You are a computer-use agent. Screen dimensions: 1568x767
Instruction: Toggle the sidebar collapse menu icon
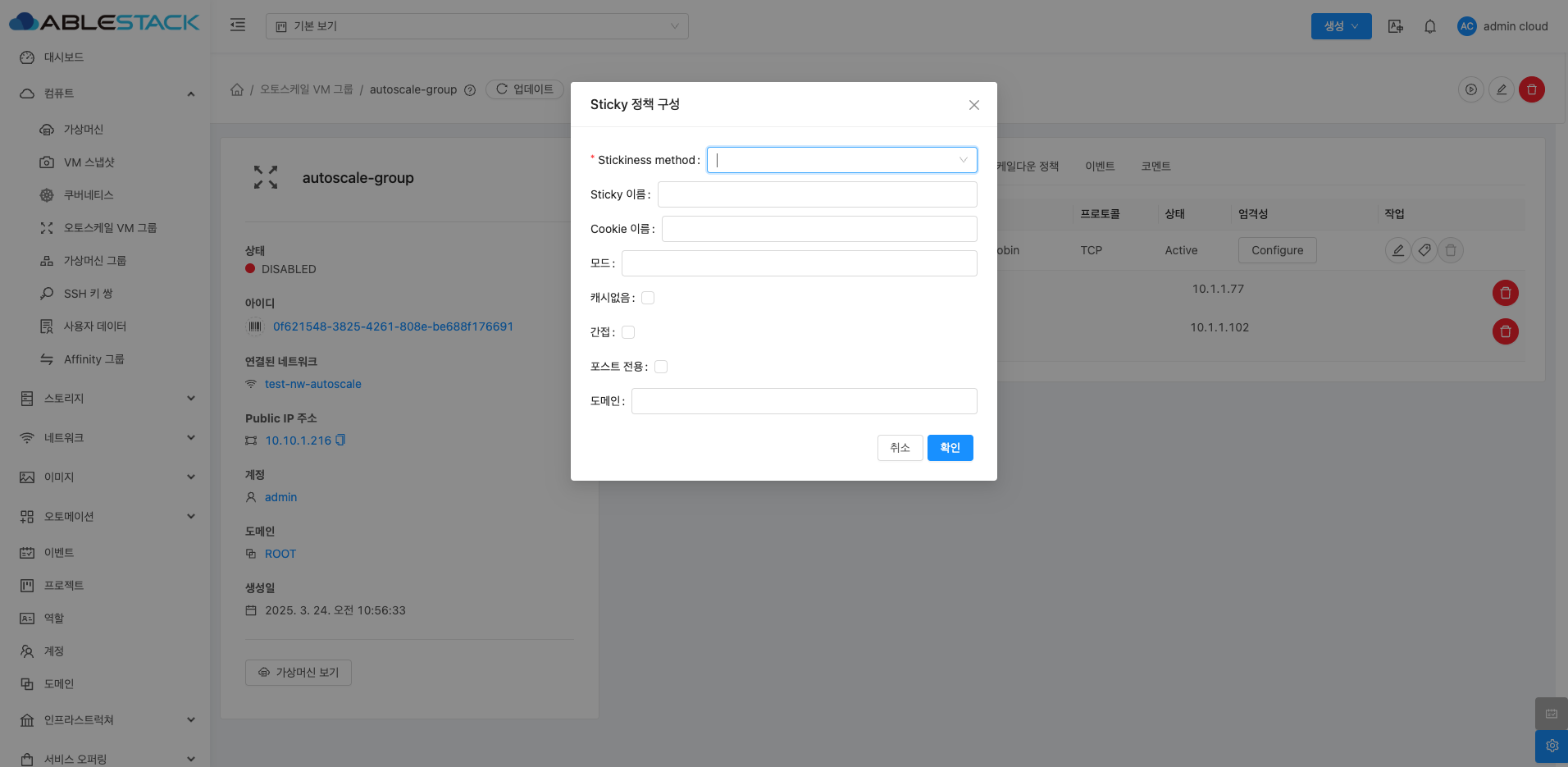click(238, 25)
